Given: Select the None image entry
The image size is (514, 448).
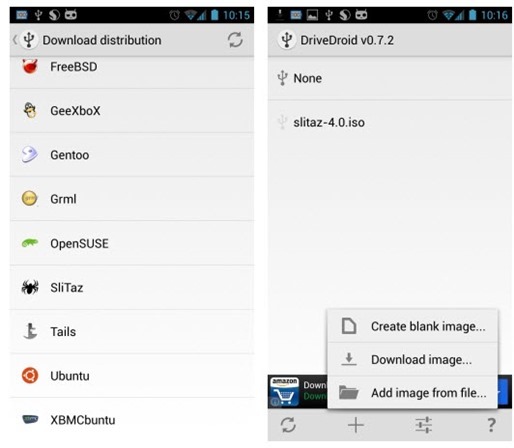Looking at the screenshot, I should [x=390, y=78].
